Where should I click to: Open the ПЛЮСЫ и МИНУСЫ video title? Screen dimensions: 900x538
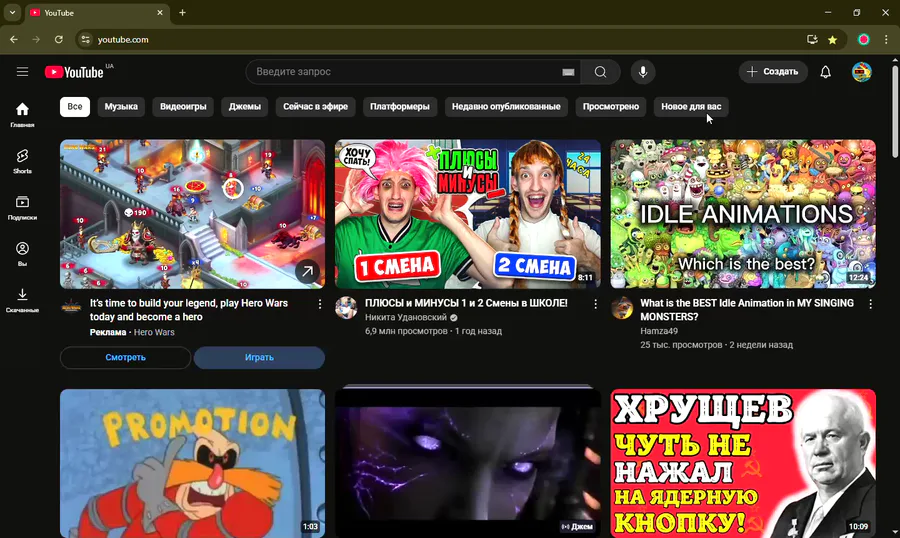(466, 303)
